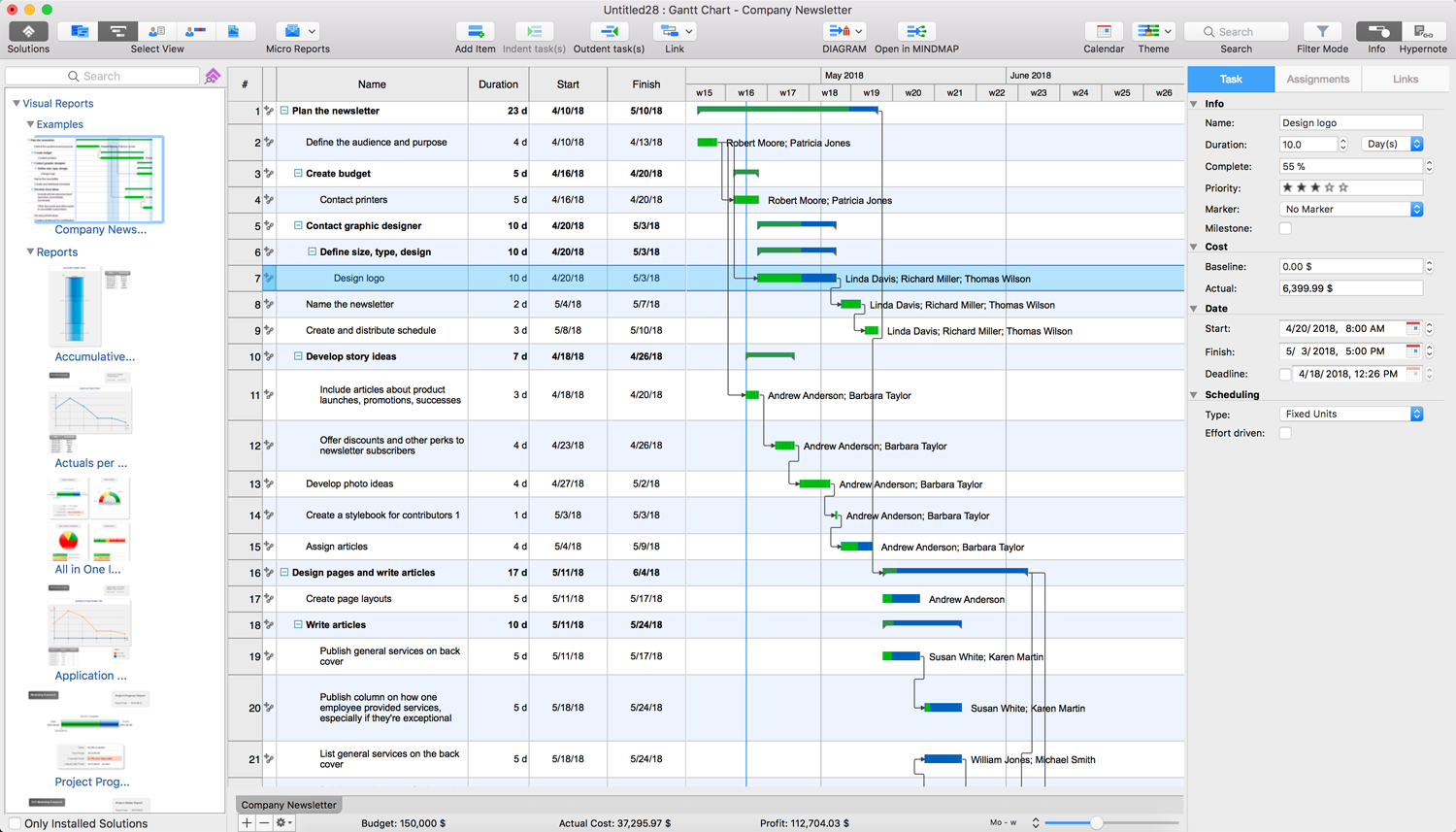Toggle the Milestone checkbox
This screenshot has width=1456, height=832.
(x=1285, y=228)
